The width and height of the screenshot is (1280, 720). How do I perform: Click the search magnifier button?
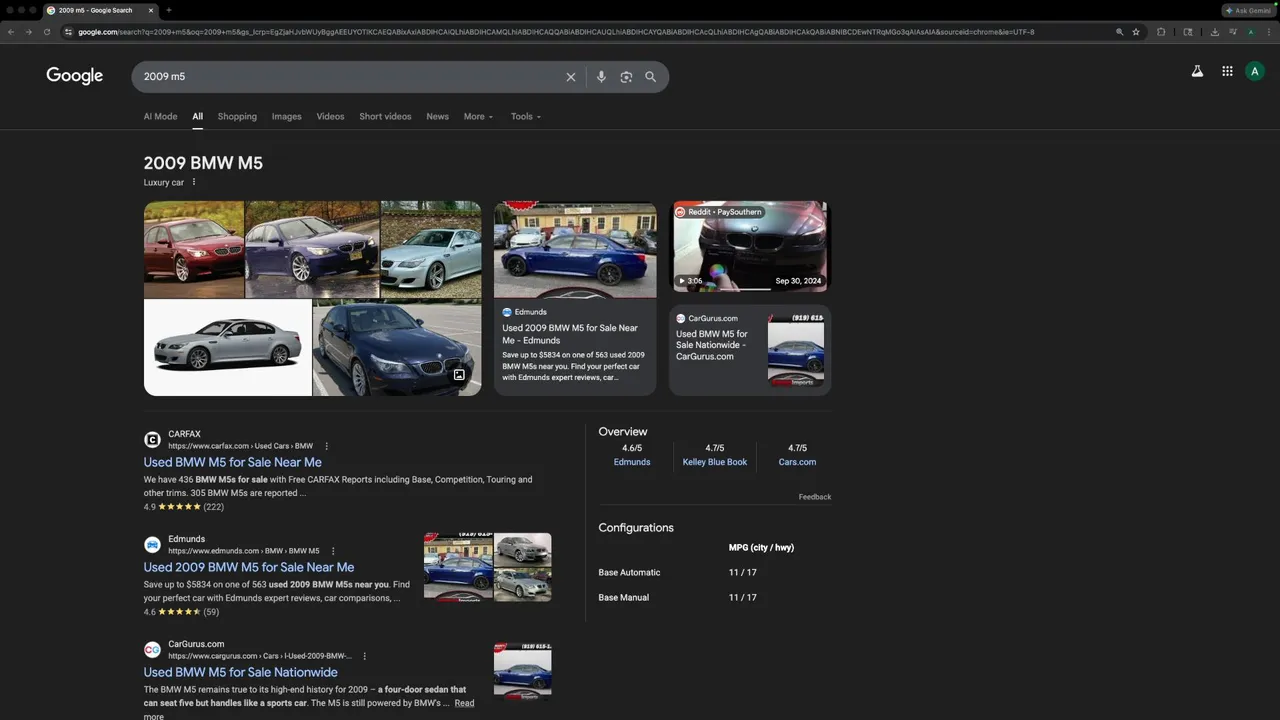click(x=651, y=77)
